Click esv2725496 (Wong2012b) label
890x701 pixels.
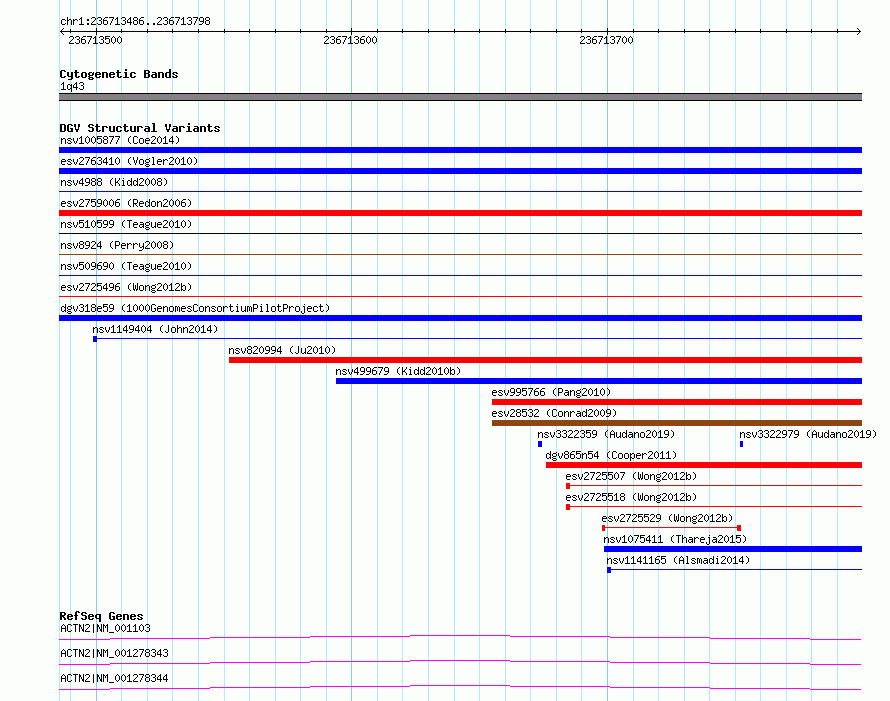[x=126, y=287]
